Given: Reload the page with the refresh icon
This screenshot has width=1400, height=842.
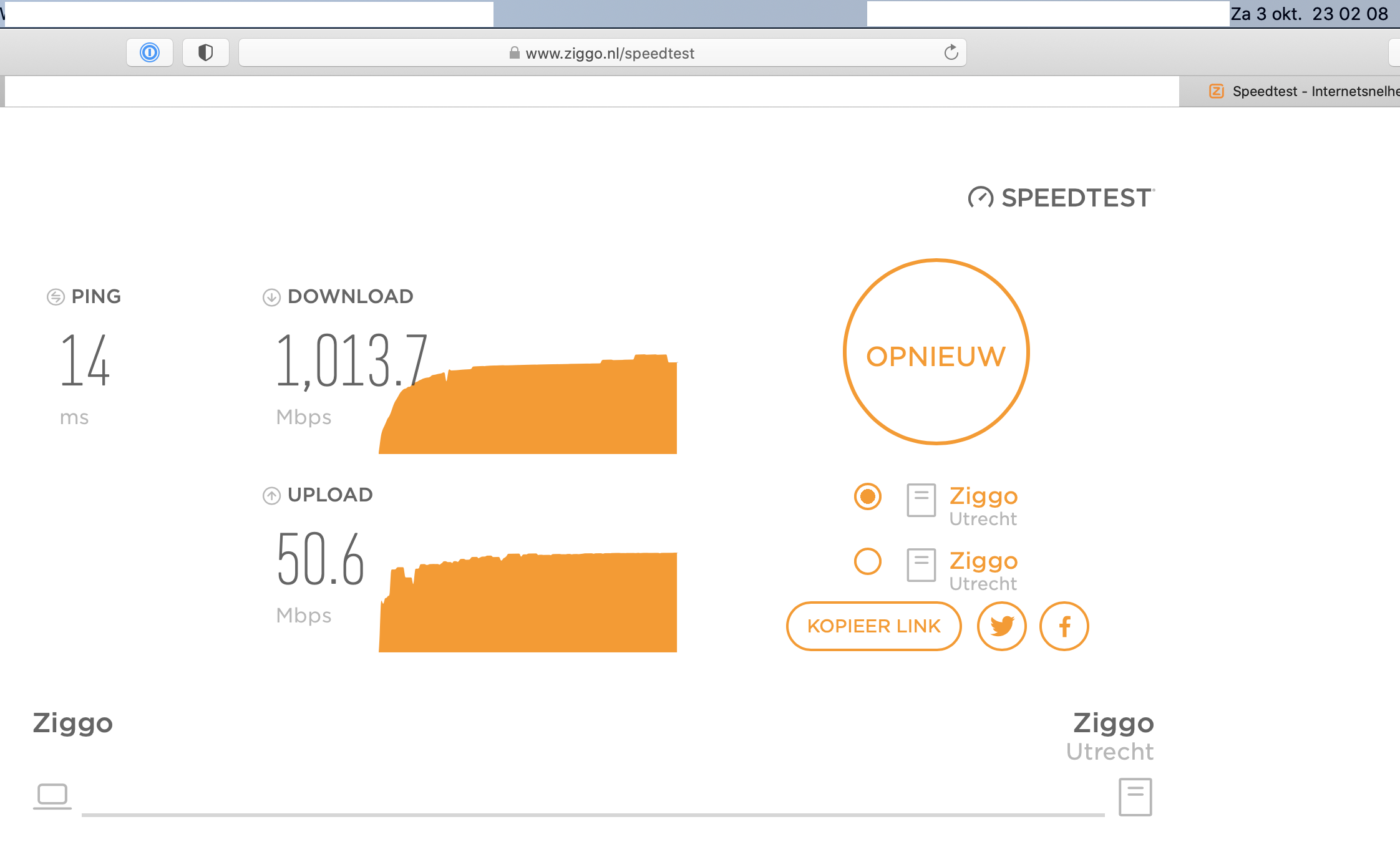Looking at the screenshot, I should (x=951, y=52).
